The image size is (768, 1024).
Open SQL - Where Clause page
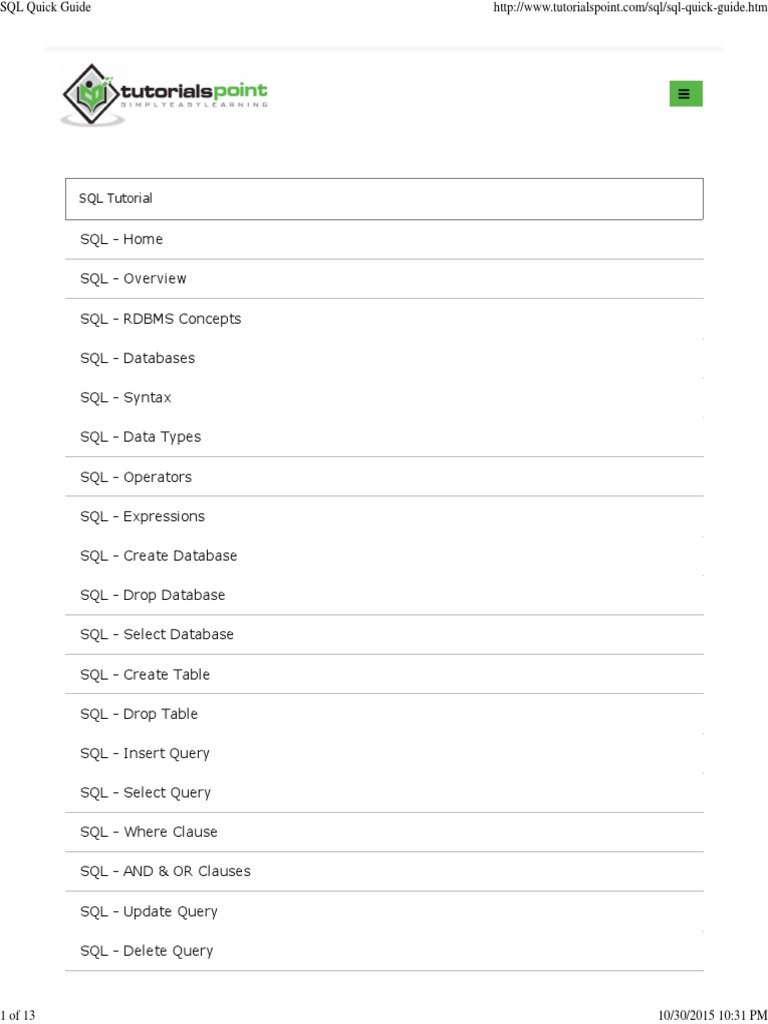[x=149, y=832]
